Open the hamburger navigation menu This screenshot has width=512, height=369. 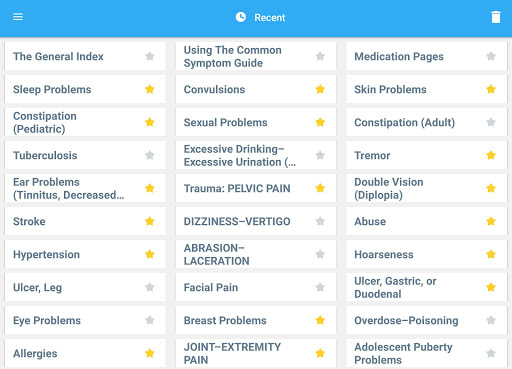(x=18, y=17)
